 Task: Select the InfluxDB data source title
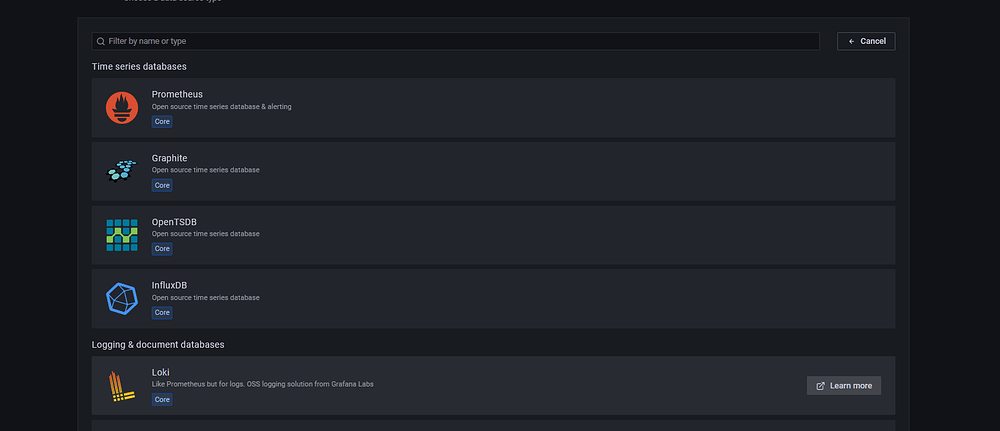click(x=171, y=285)
